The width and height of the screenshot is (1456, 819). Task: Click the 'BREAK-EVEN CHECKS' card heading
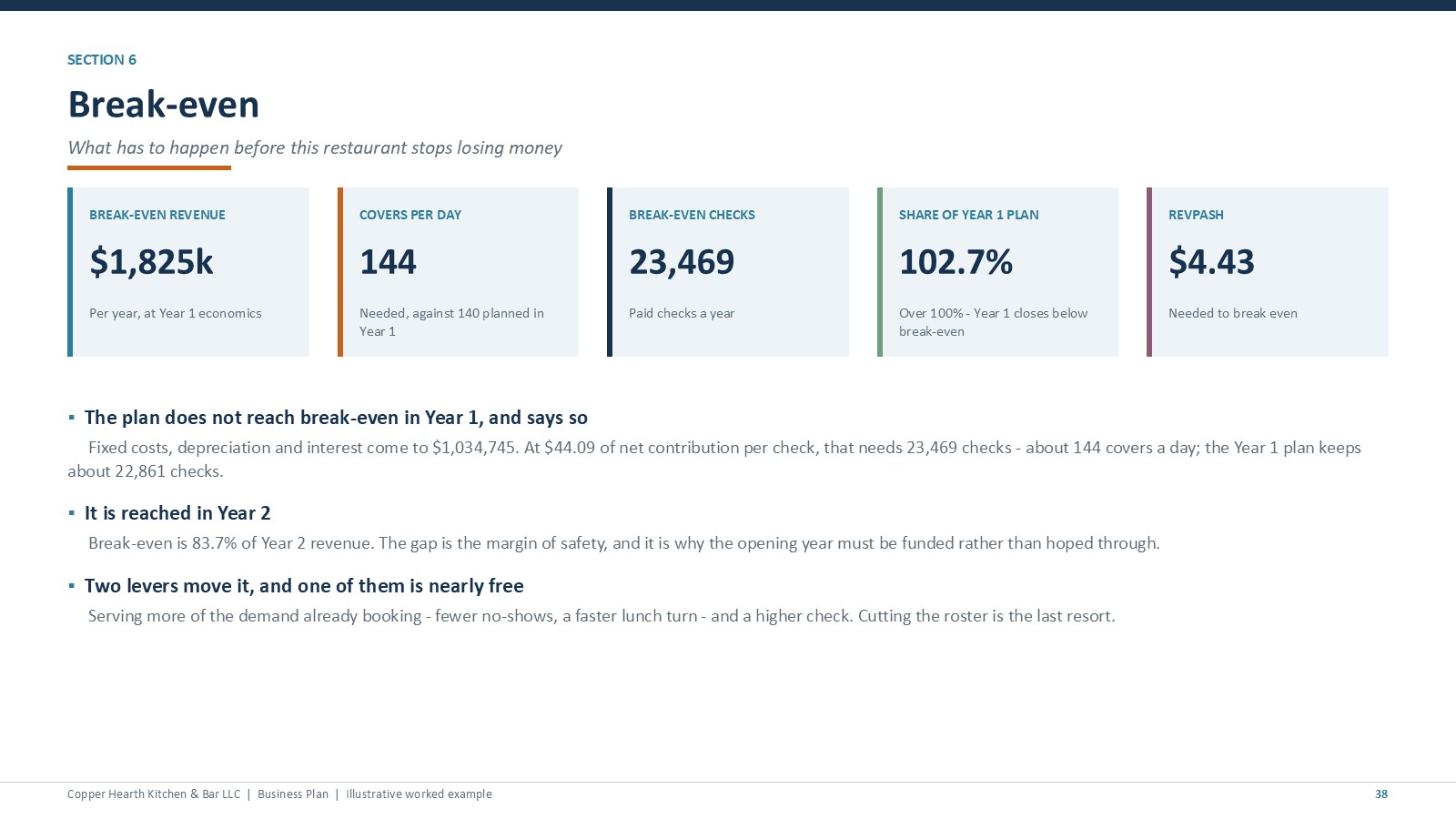pyautogui.click(x=692, y=215)
